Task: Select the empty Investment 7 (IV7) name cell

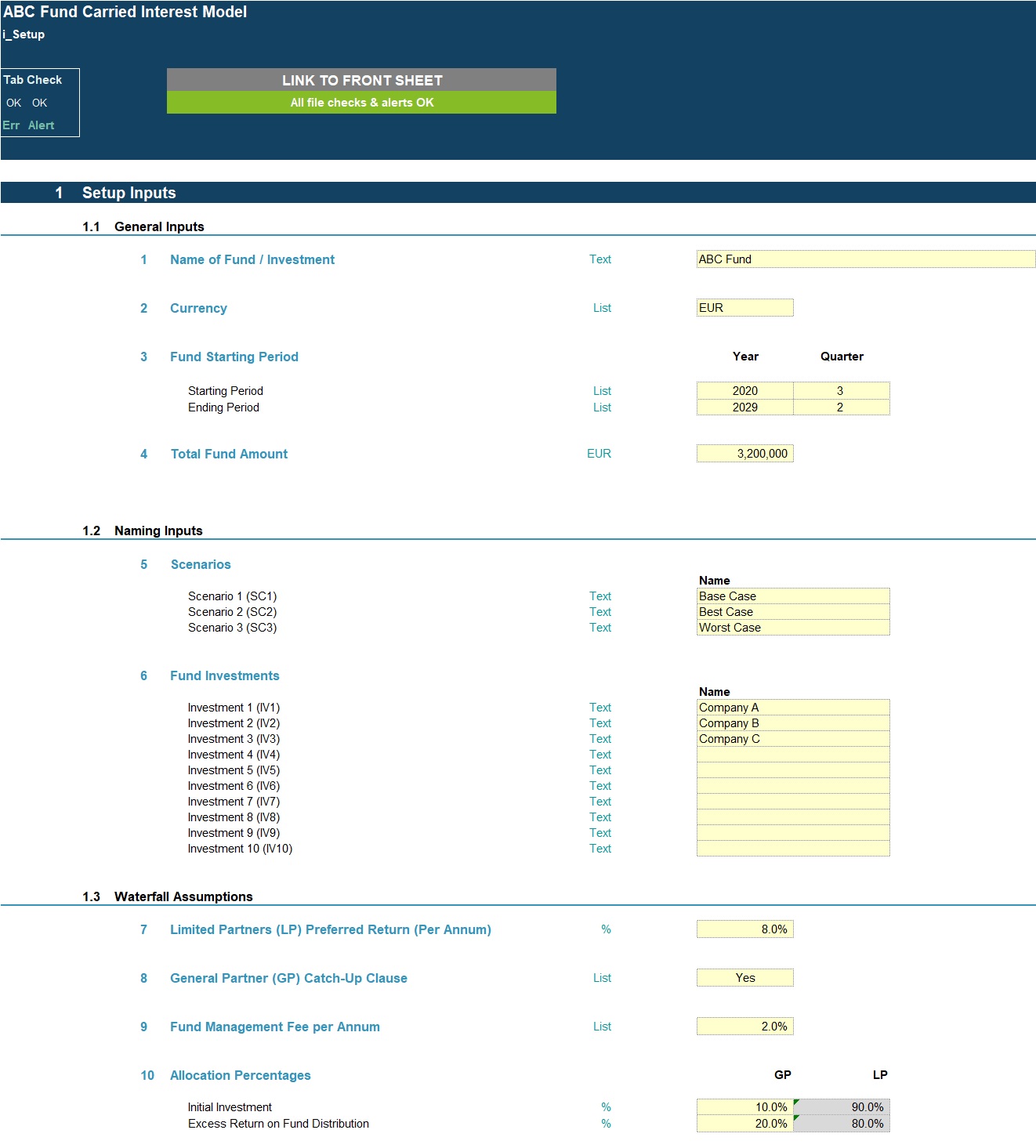Action: pyautogui.click(x=793, y=802)
